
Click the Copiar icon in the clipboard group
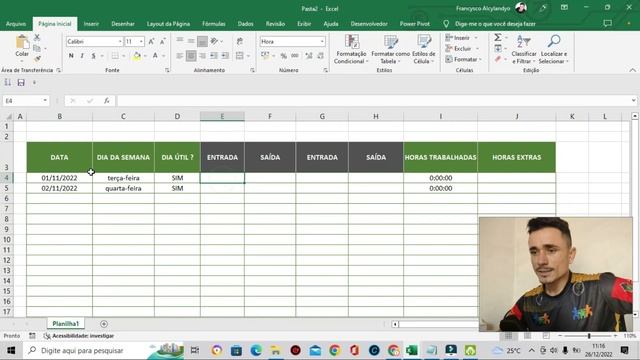click(37, 48)
